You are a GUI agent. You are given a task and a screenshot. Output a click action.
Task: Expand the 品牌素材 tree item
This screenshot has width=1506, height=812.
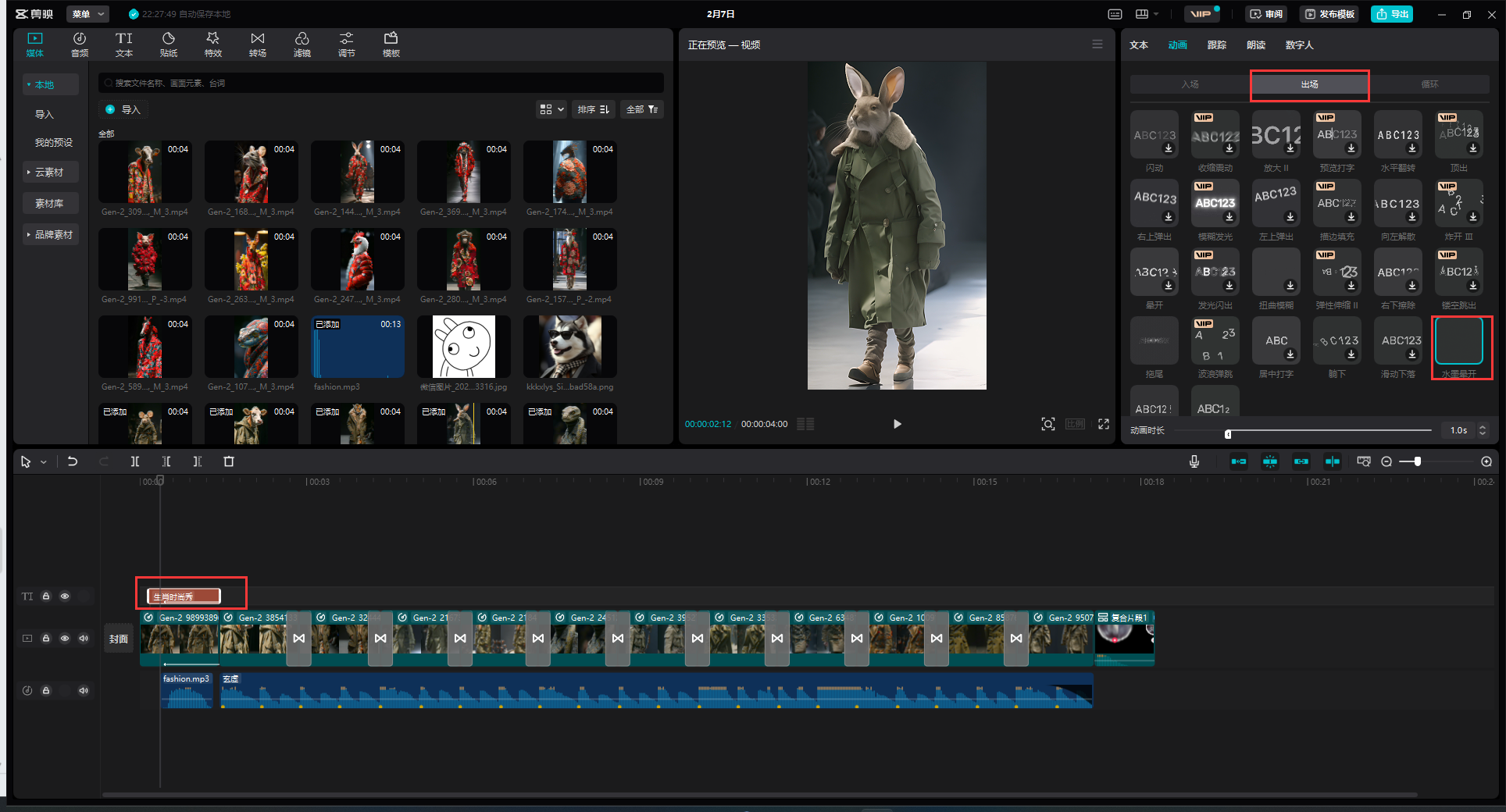pyautogui.click(x=50, y=234)
